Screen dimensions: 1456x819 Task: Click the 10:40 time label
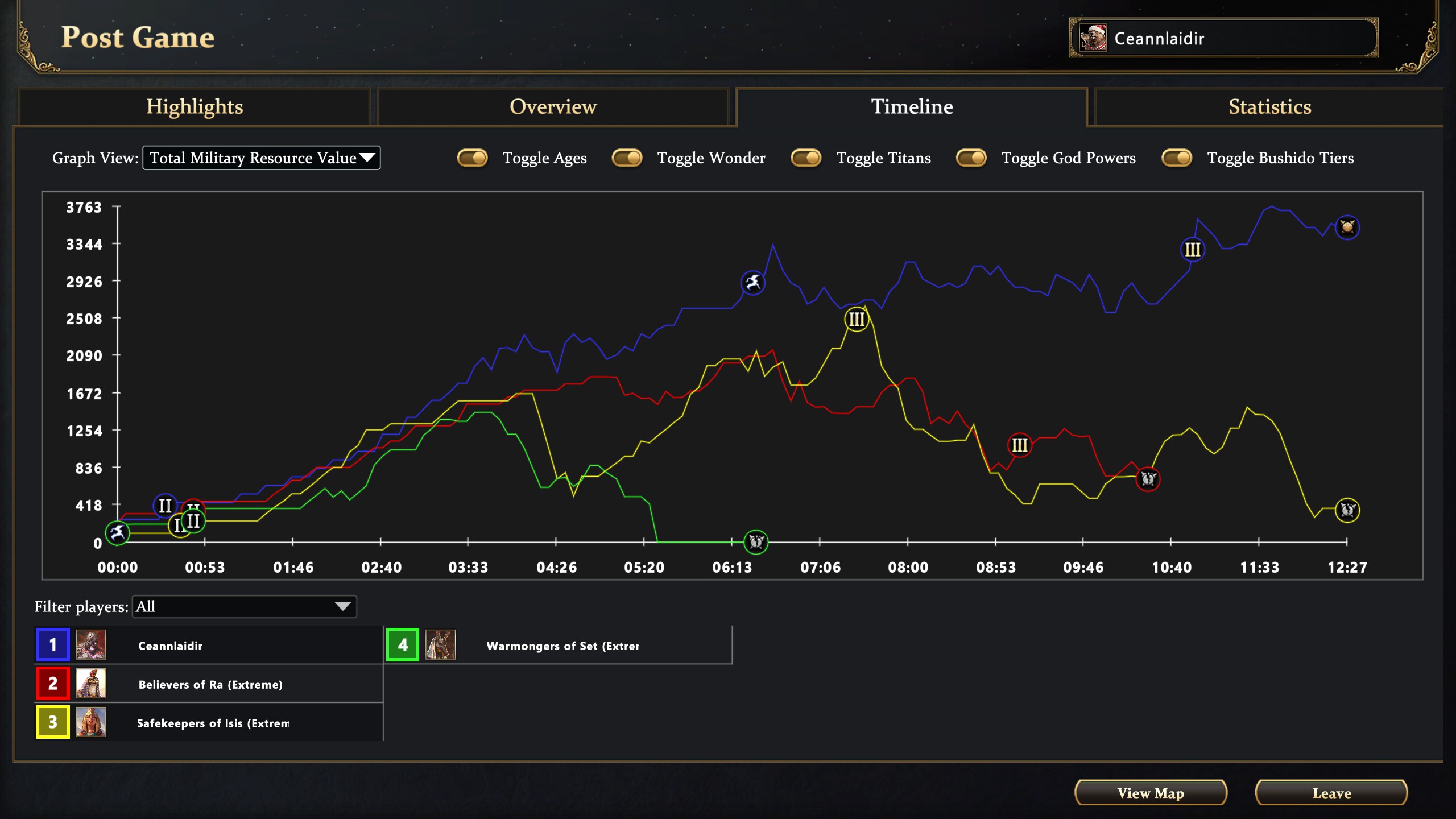coord(1172,568)
